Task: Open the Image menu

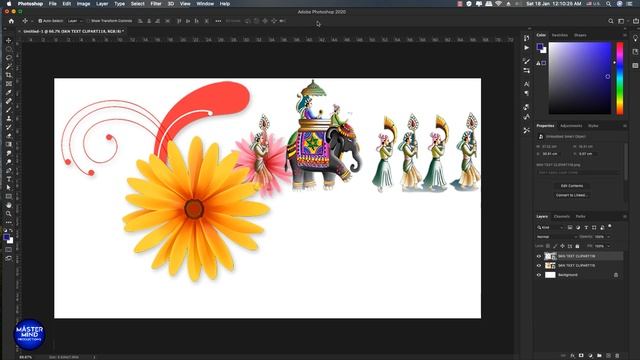Action: [83, 4]
